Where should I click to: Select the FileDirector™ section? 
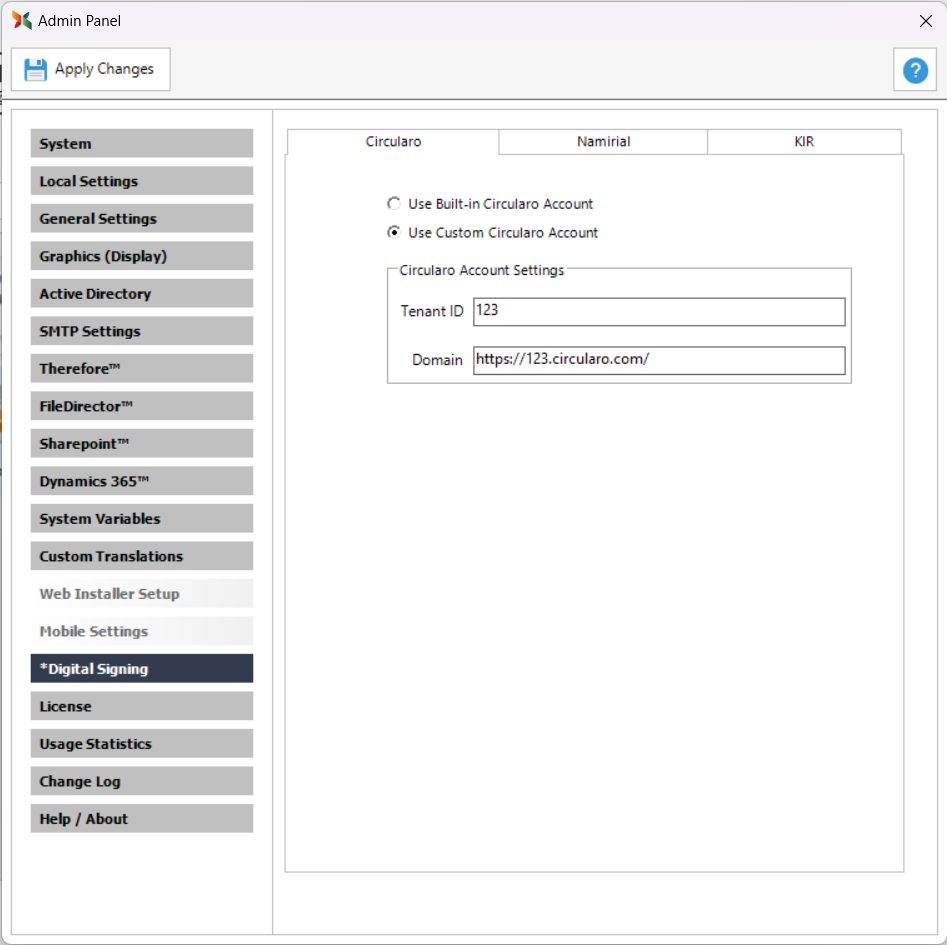(142, 406)
